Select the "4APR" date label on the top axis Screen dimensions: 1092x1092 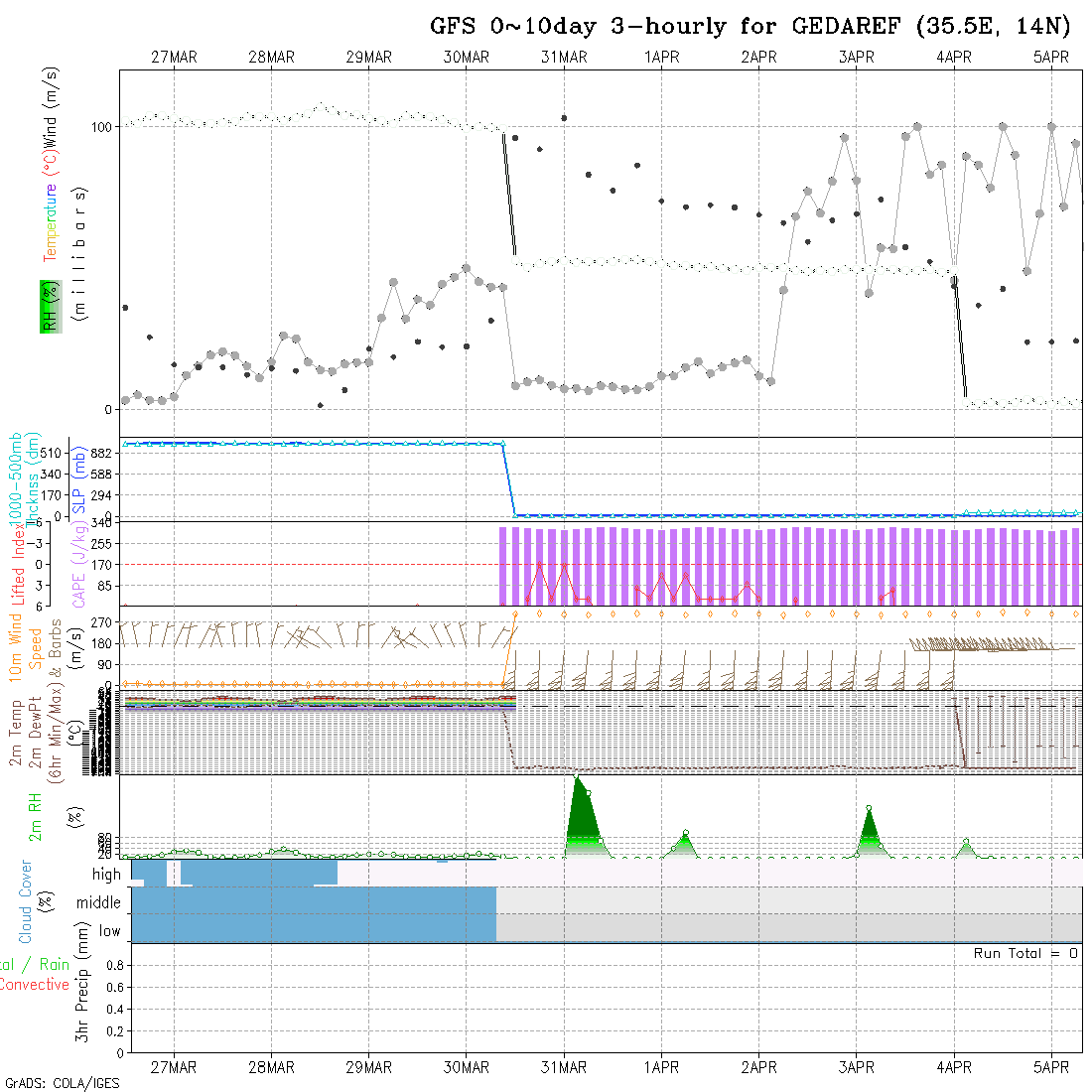[954, 58]
